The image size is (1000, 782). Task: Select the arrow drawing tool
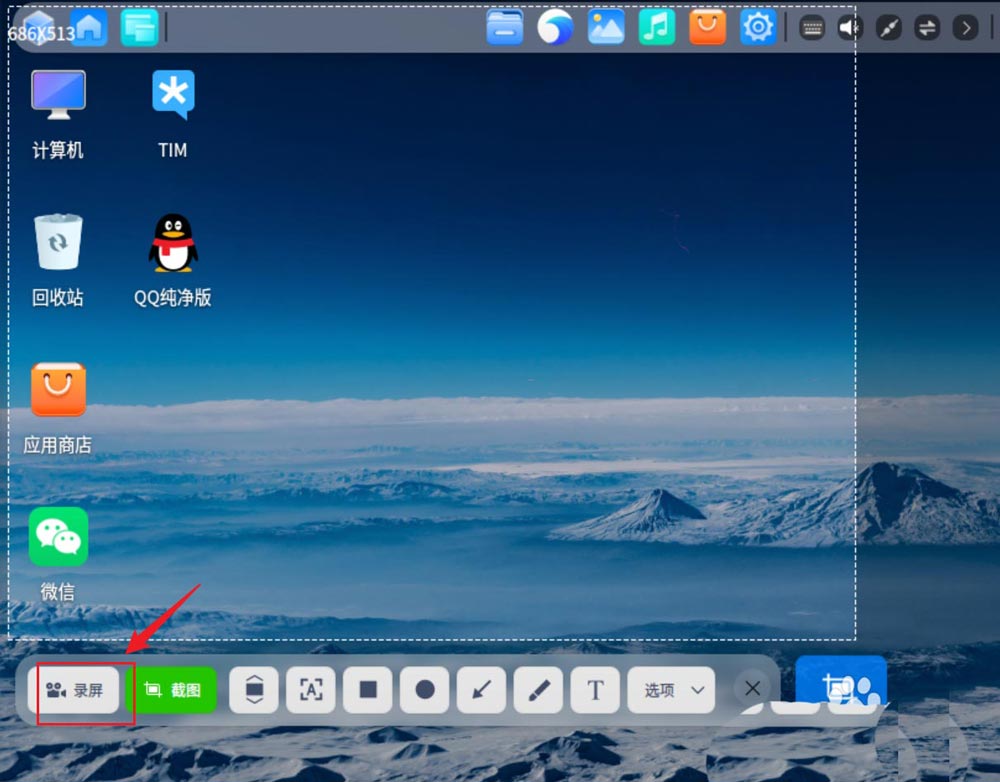click(x=482, y=690)
